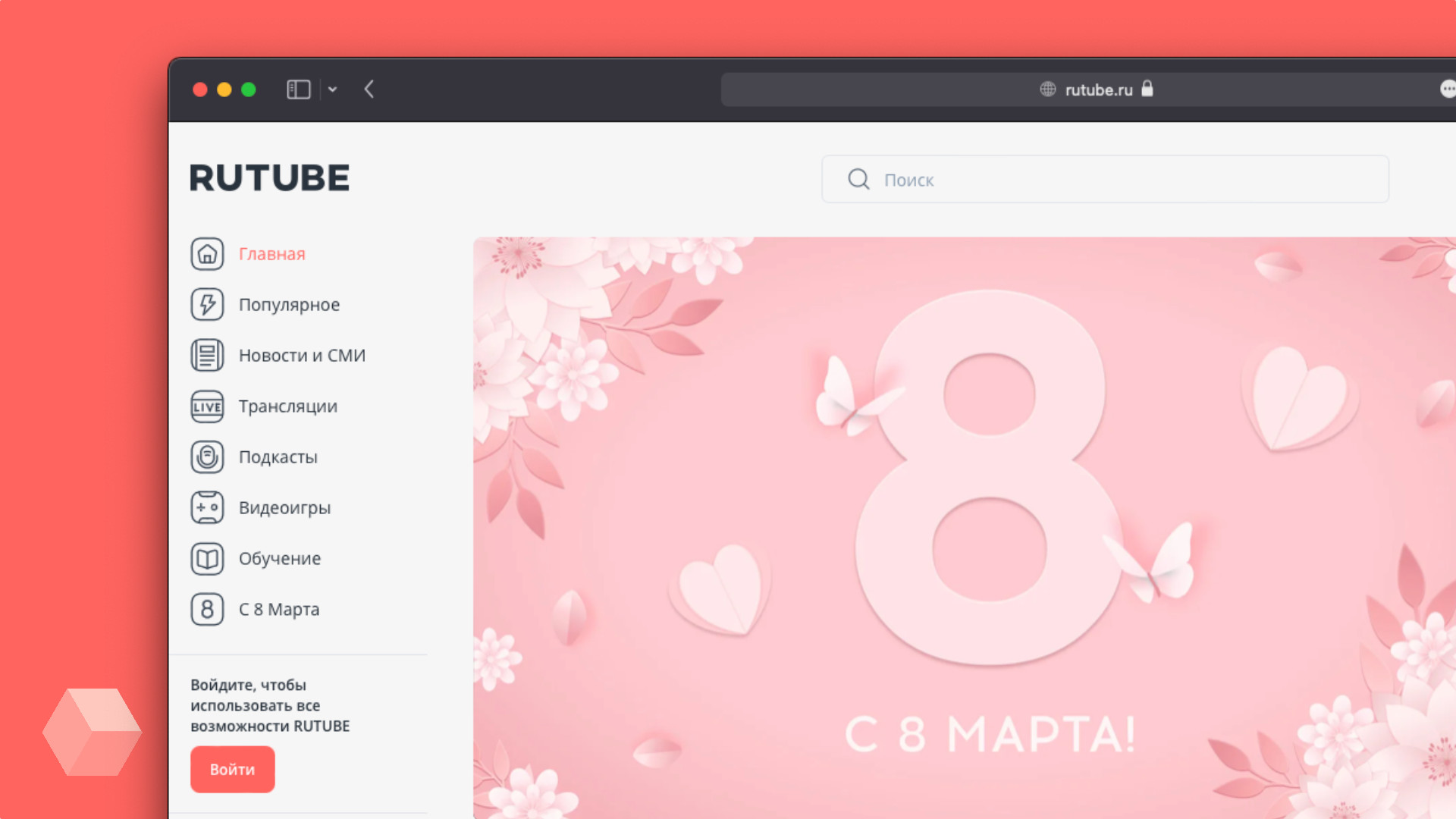Expand the sidebar dropdown chevron
Screen dimensions: 1456x819
click(332, 89)
